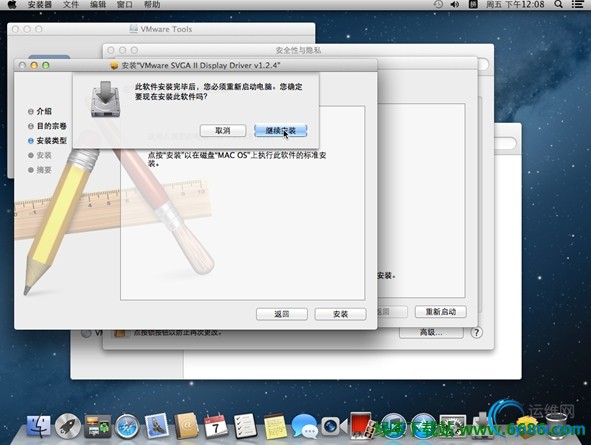
Task: Click the 安装 button at bottom
Action: point(340,314)
